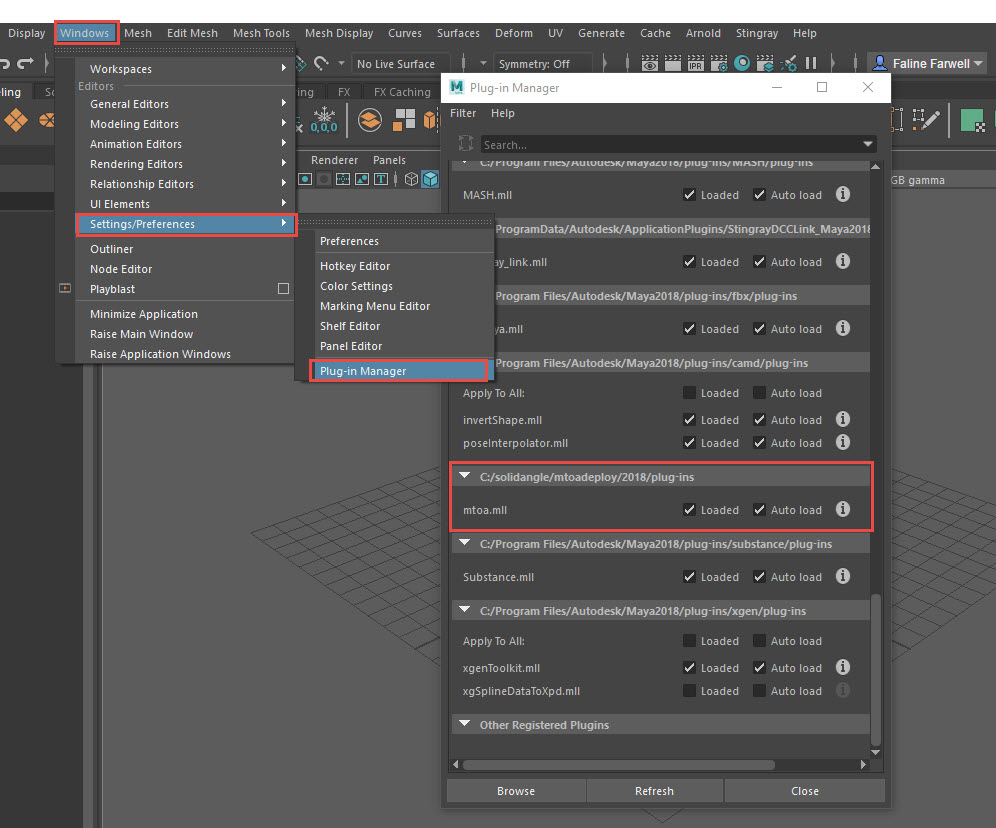The image size is (996, 828).
Task: Click the Browse button
Action: [516, 791]
